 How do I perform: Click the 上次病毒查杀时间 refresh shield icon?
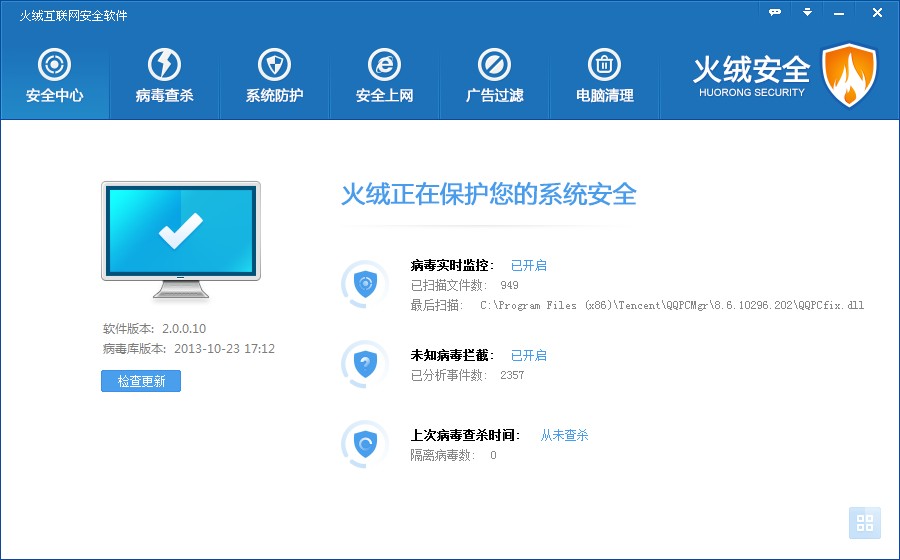[x=365, y=443]
